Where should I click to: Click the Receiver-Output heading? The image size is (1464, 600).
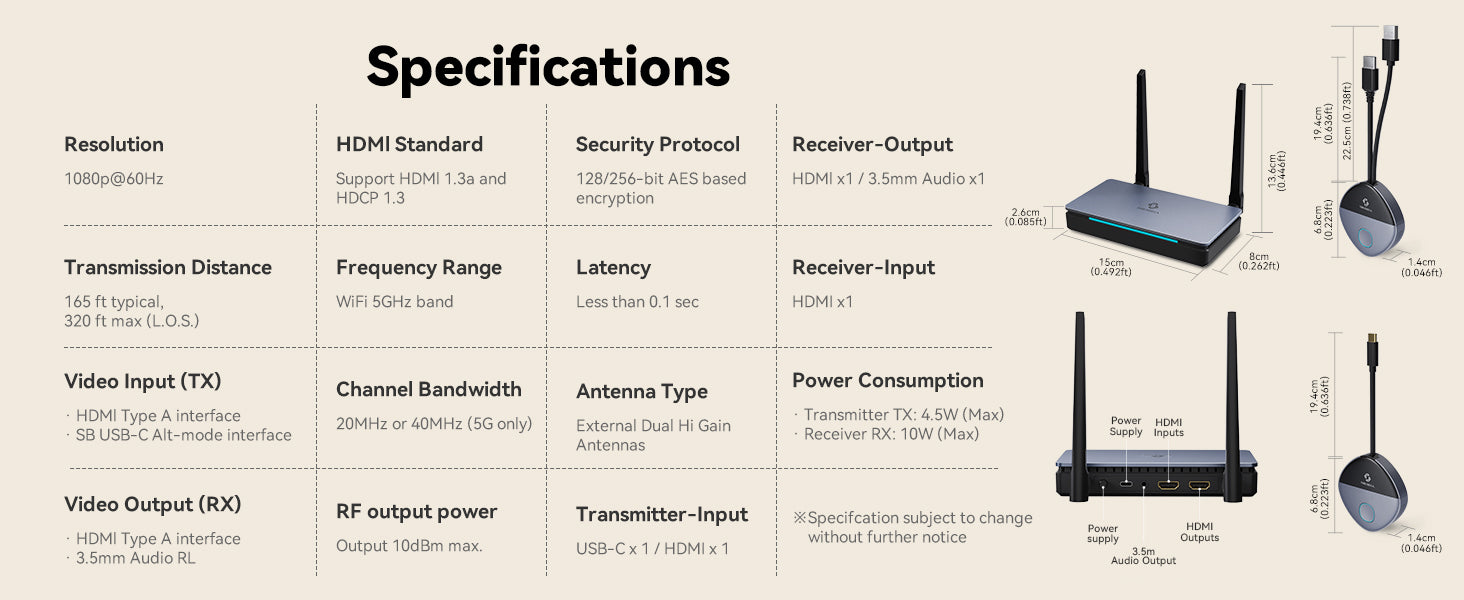click(873, 144)
